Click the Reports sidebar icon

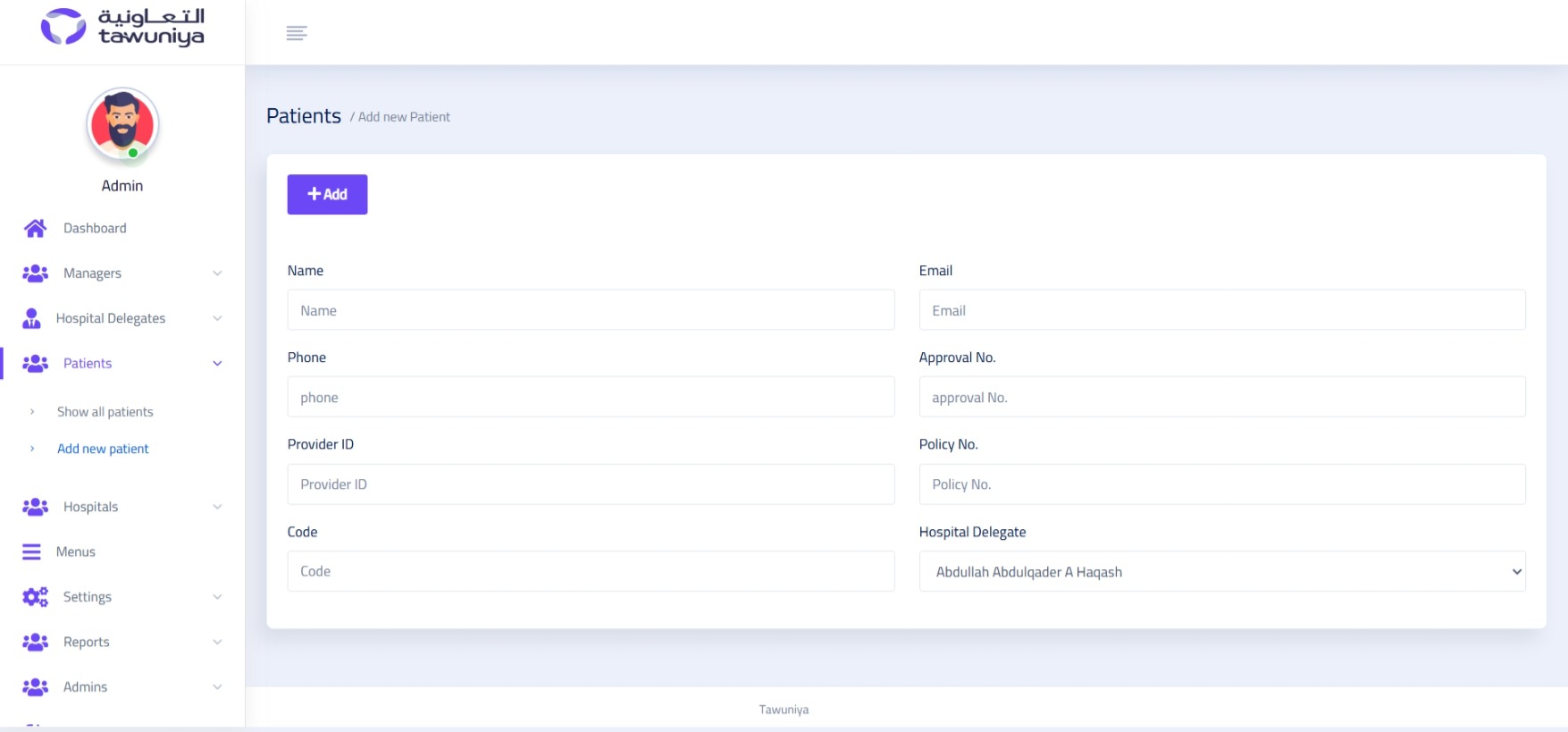click(36, 642)
